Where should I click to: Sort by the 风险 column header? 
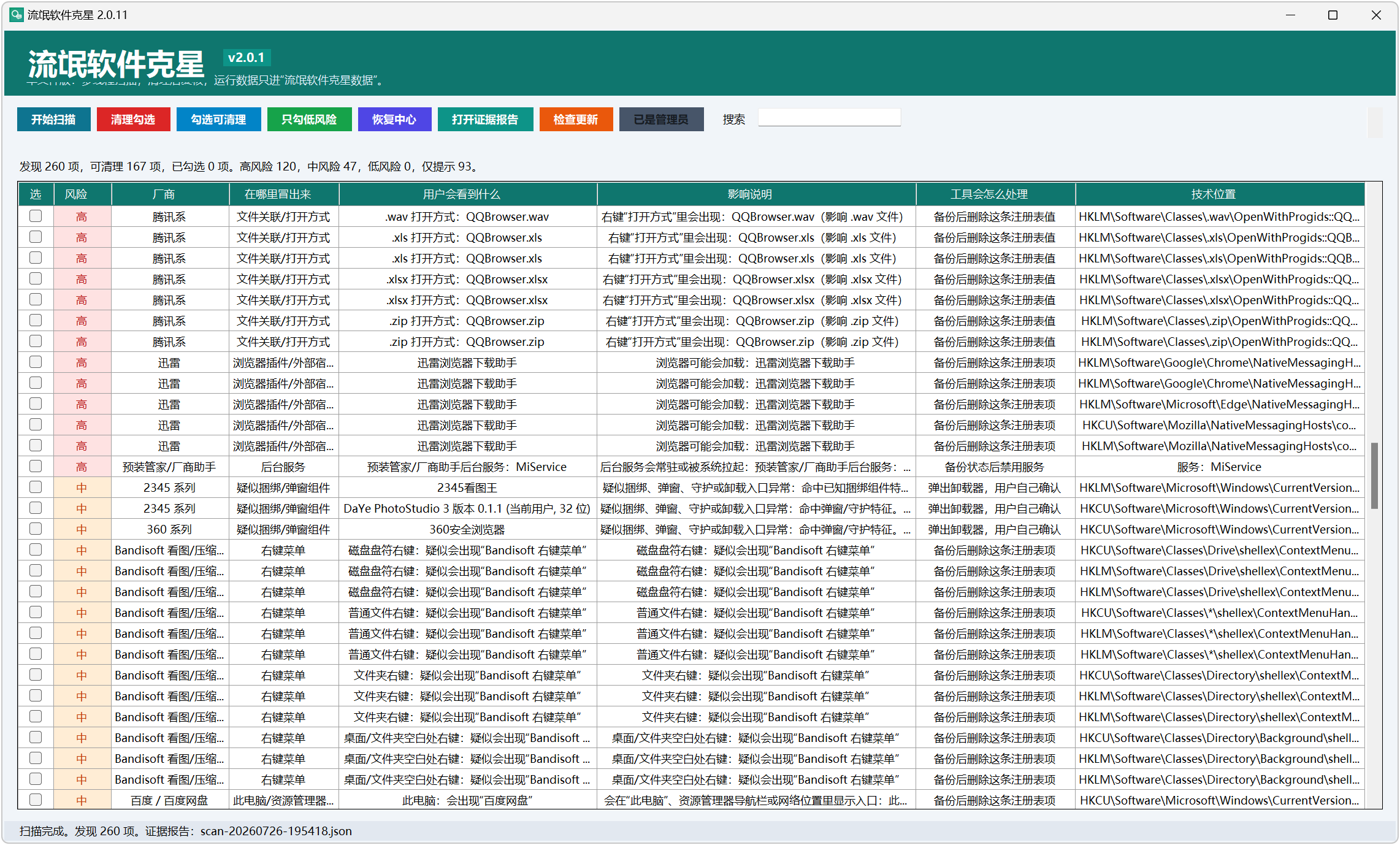click(x=82, y=194)
